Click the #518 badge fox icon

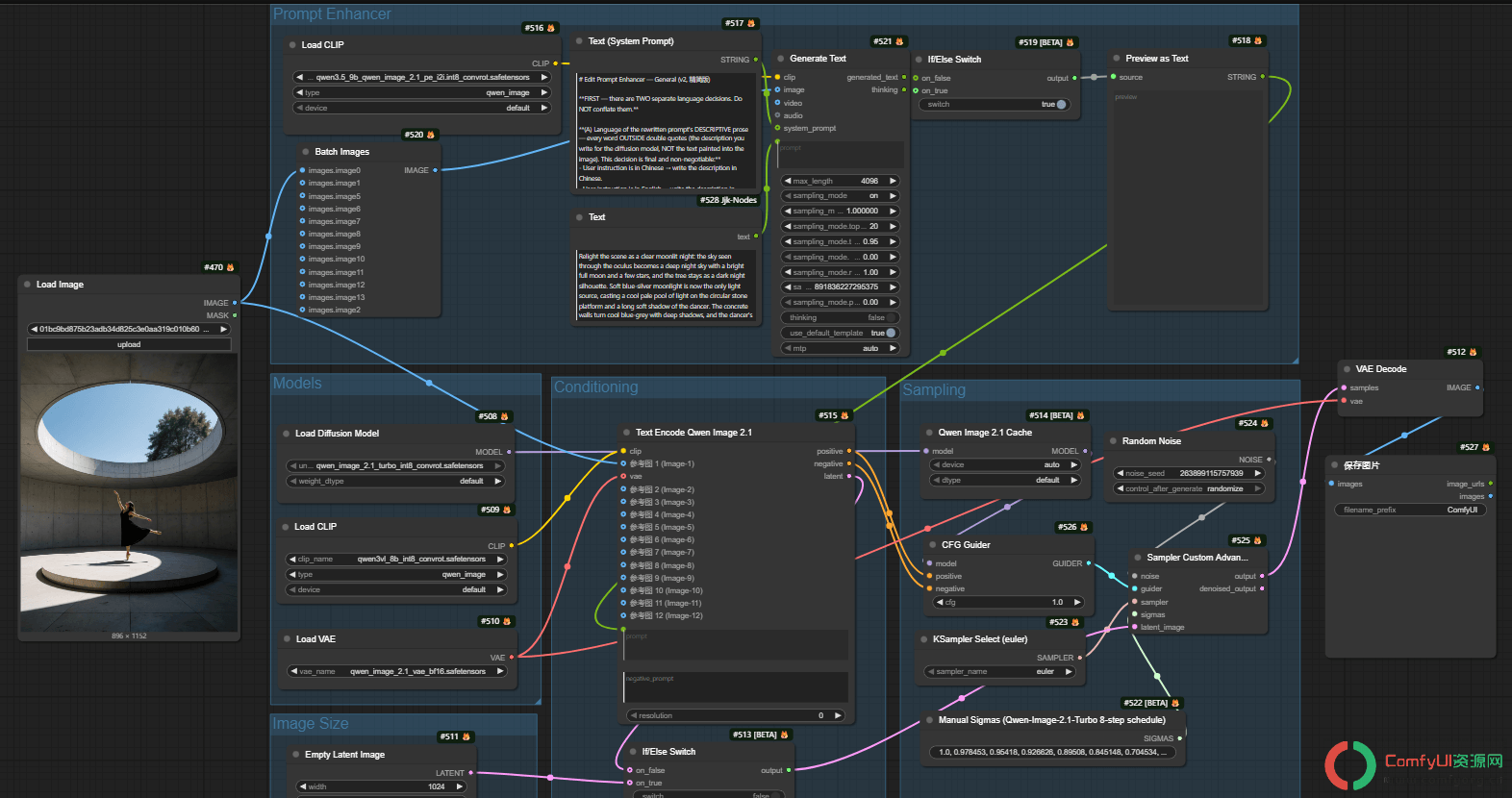tap(1257, 40)
